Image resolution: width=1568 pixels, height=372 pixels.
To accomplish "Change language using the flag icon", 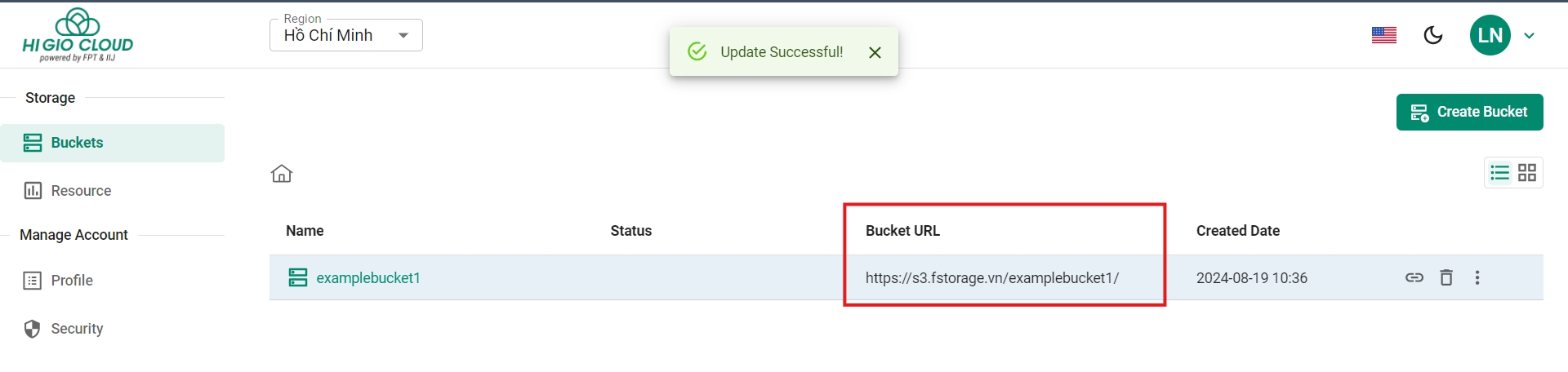I will 1384,35.
